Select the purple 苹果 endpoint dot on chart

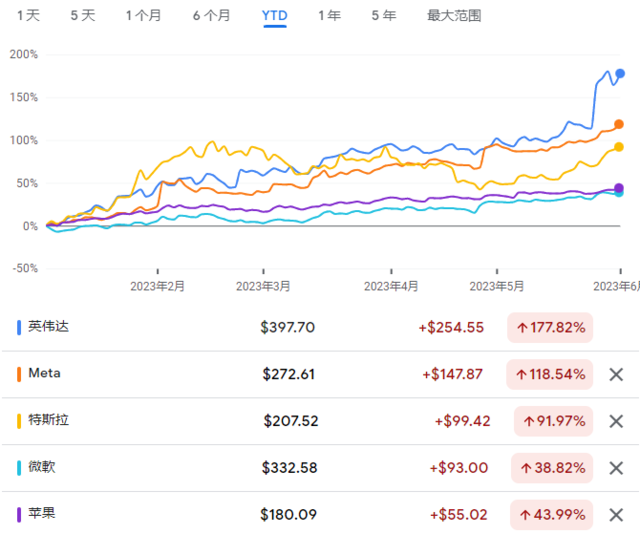619,188
